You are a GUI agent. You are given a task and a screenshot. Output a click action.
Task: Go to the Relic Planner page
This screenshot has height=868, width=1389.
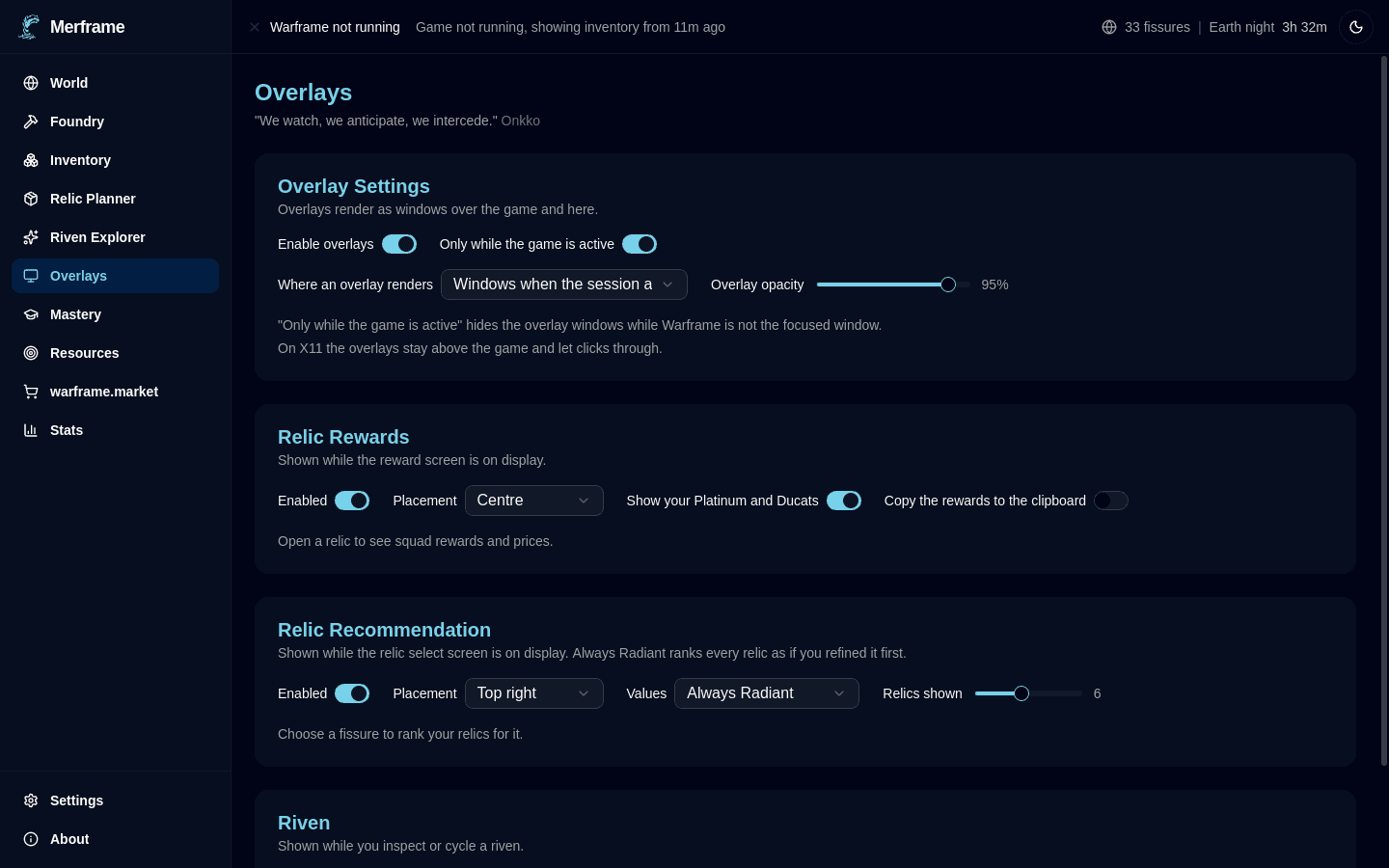pyautogui.click(x=116, y=199)
